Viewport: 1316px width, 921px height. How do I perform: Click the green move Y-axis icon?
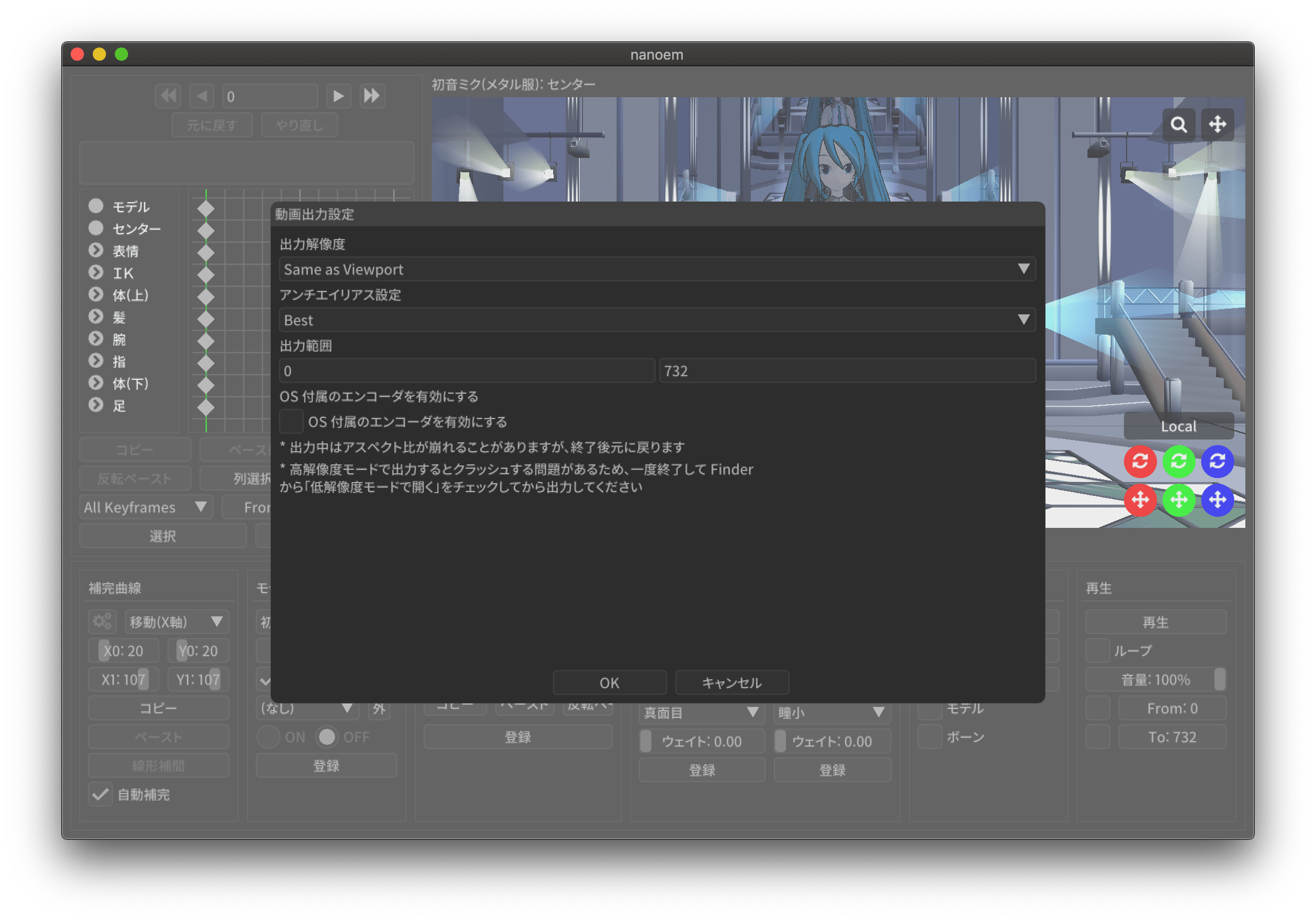(x=1179, y=500)
